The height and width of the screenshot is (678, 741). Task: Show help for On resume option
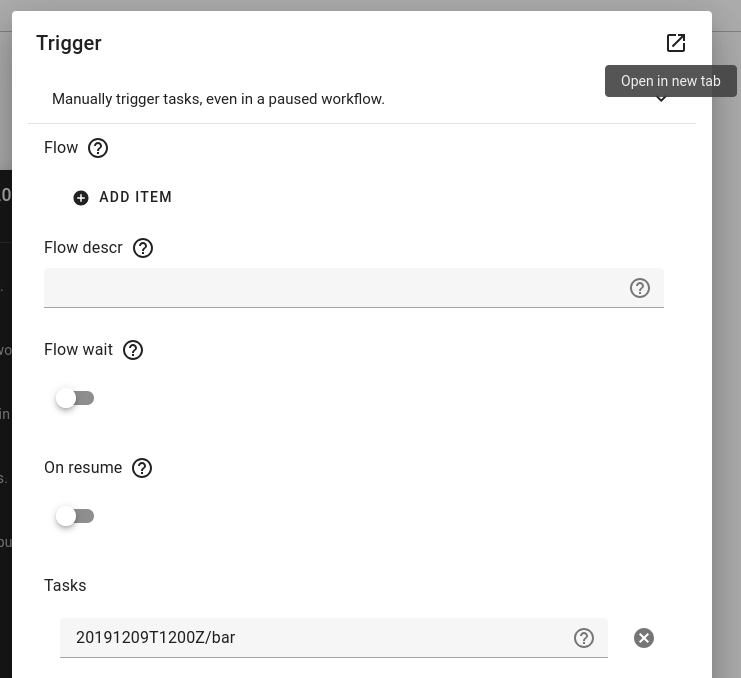tap(142, 468)
